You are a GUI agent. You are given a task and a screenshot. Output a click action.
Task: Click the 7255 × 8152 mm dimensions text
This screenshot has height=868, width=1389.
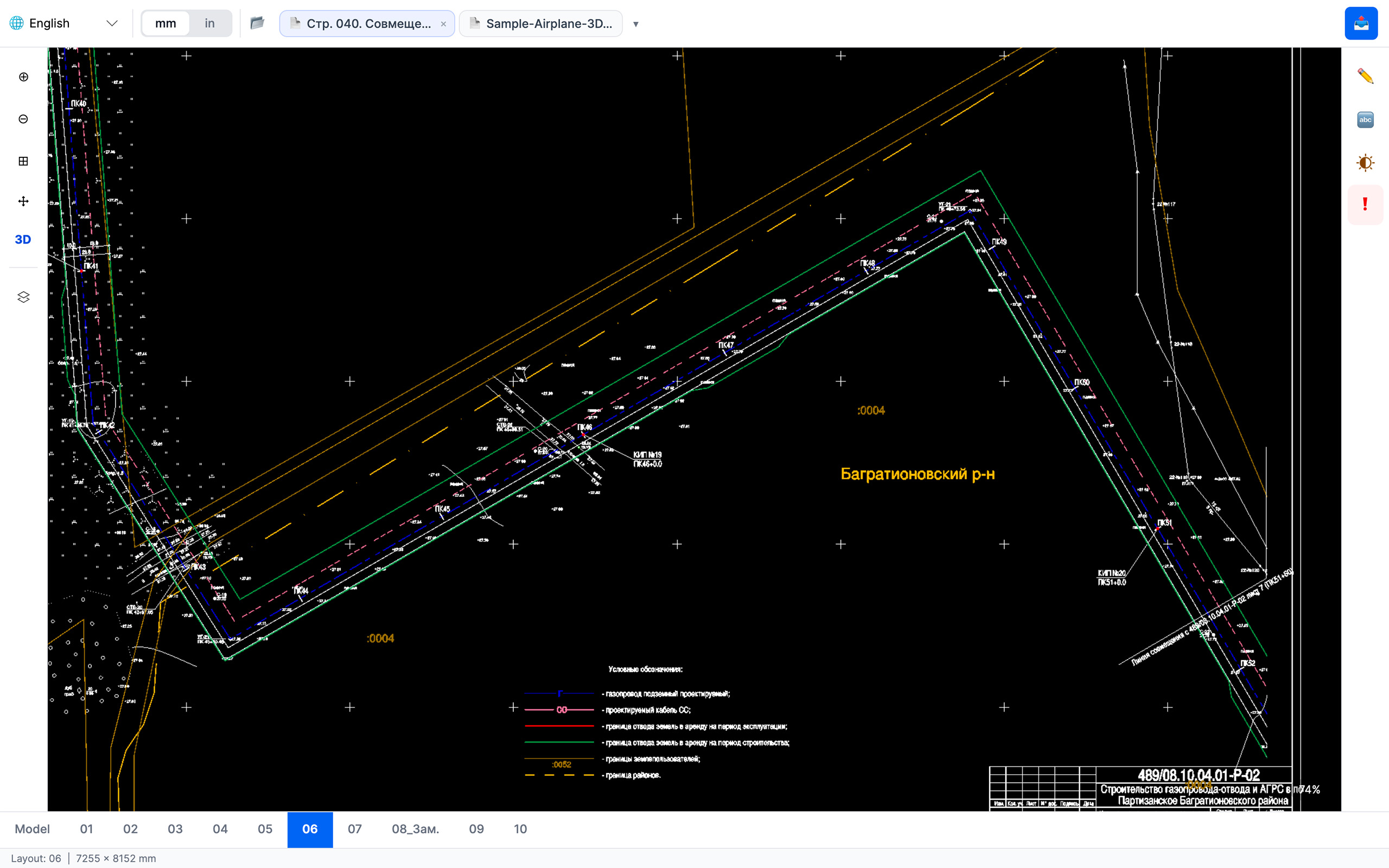pyautogui.click(x=116, y=858)
